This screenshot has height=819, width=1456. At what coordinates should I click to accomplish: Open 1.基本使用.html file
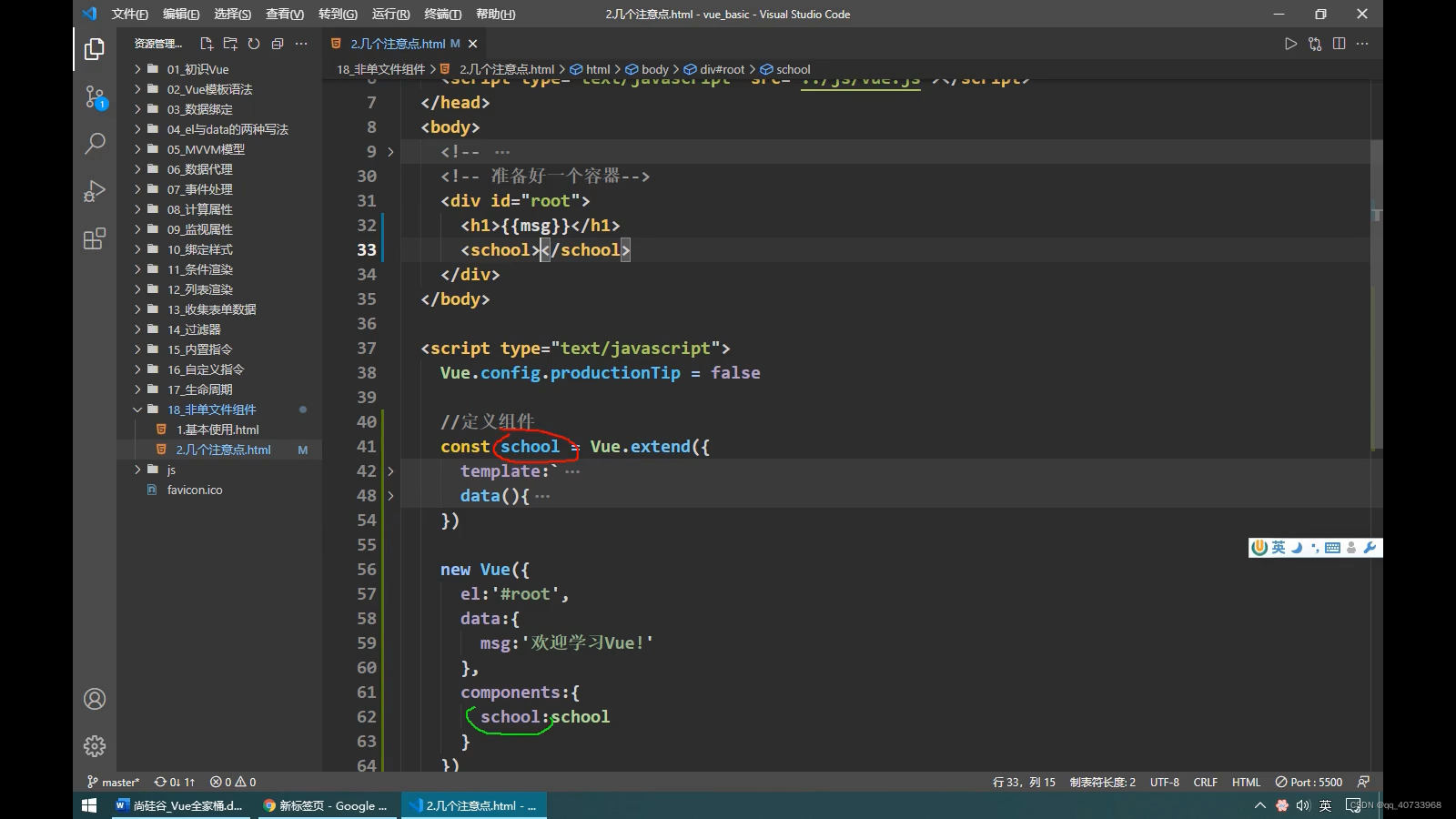[218, 430]
